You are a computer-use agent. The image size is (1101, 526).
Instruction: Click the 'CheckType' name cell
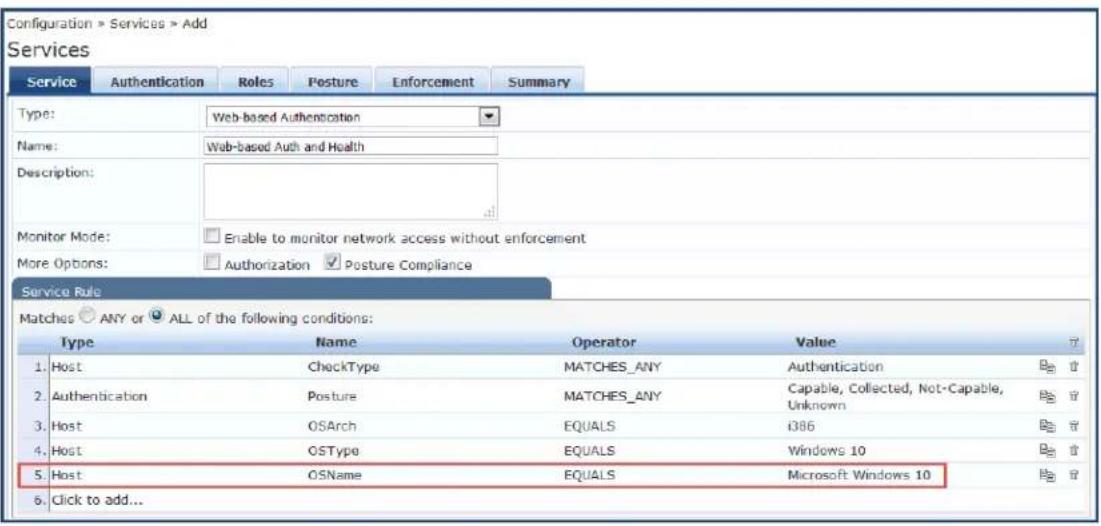(x=343, y=367)
